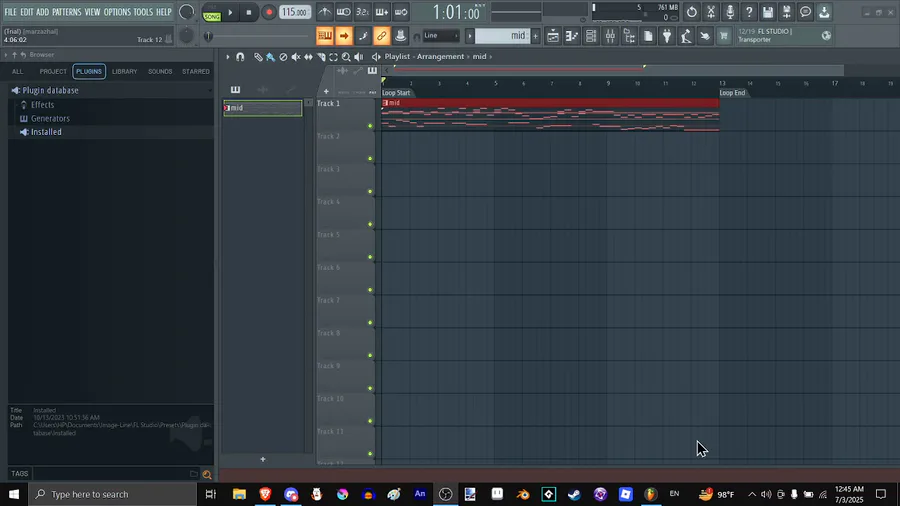Screen dimensions: 900x506
Task: Toggle playlist magnet snap icon
Action: [240, 57]
